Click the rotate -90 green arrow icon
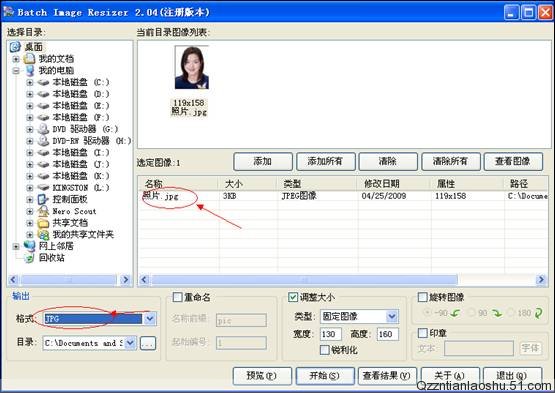Screen dimensions: 555x393 (x=455, y=313)
